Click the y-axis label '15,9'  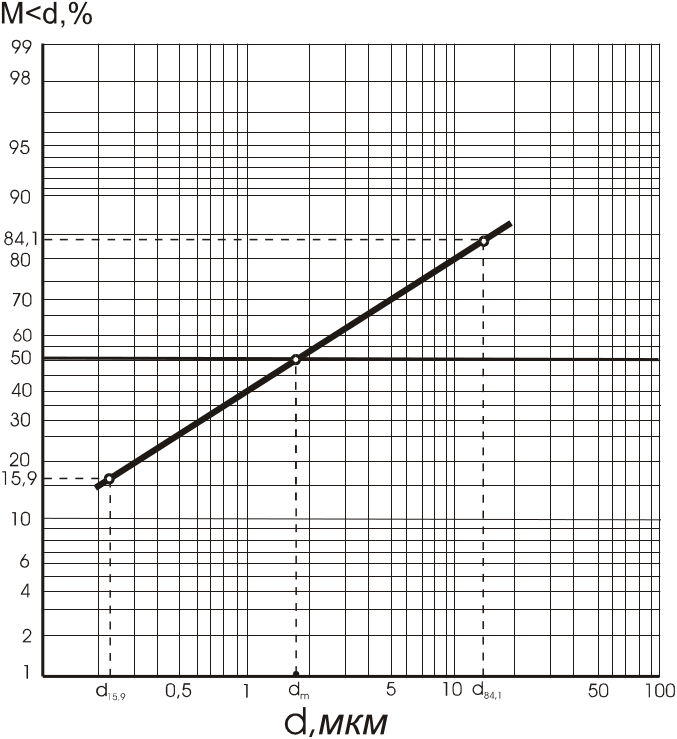coord(19,479)
